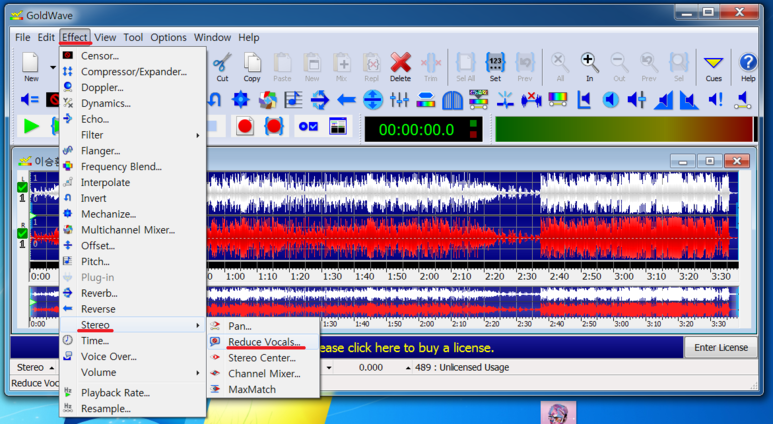Expand the Stereo submenu entry
773x424 pixels.
pos(133,325)
